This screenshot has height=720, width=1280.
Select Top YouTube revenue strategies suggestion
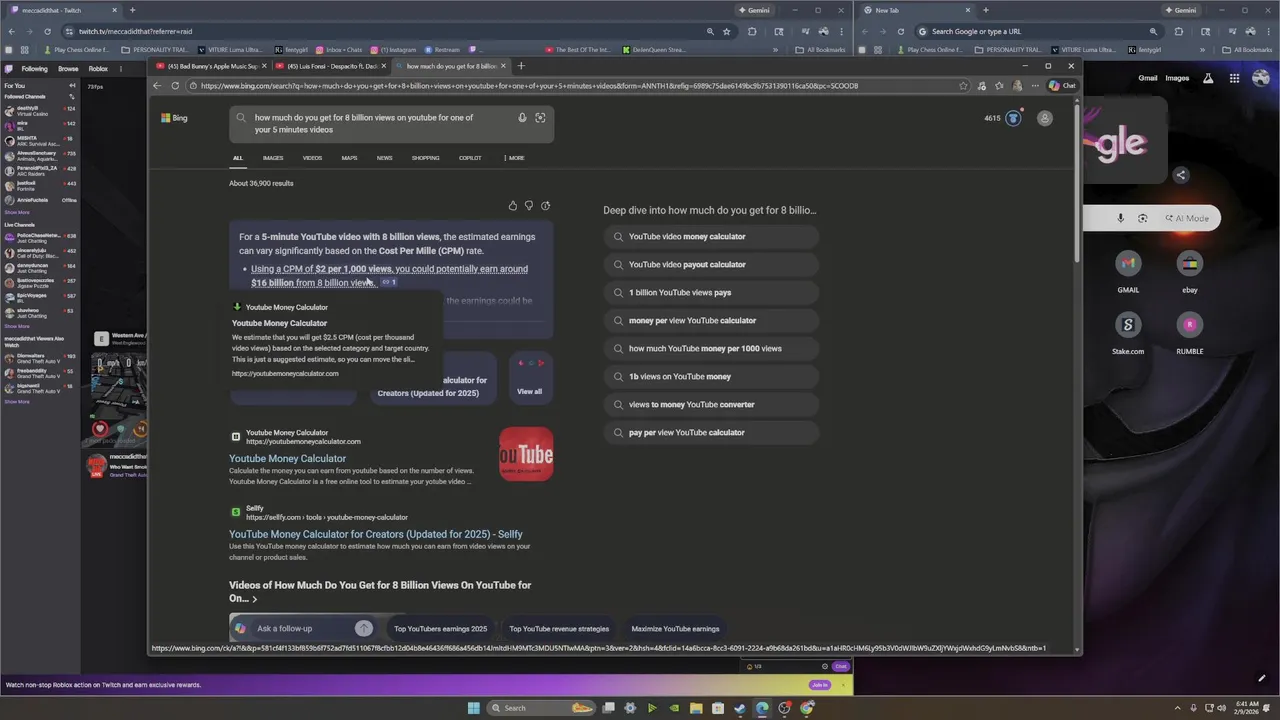tap(559, 629)
